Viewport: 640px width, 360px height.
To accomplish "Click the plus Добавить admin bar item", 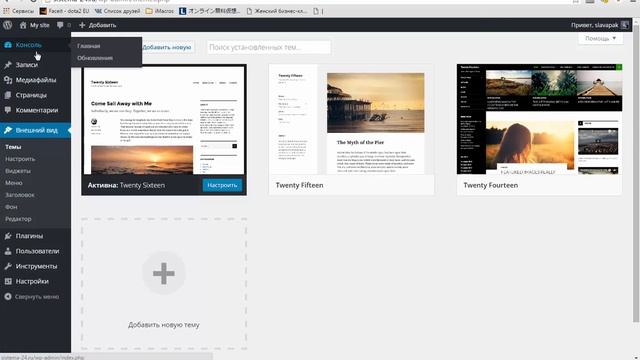I will pos(98,25).
